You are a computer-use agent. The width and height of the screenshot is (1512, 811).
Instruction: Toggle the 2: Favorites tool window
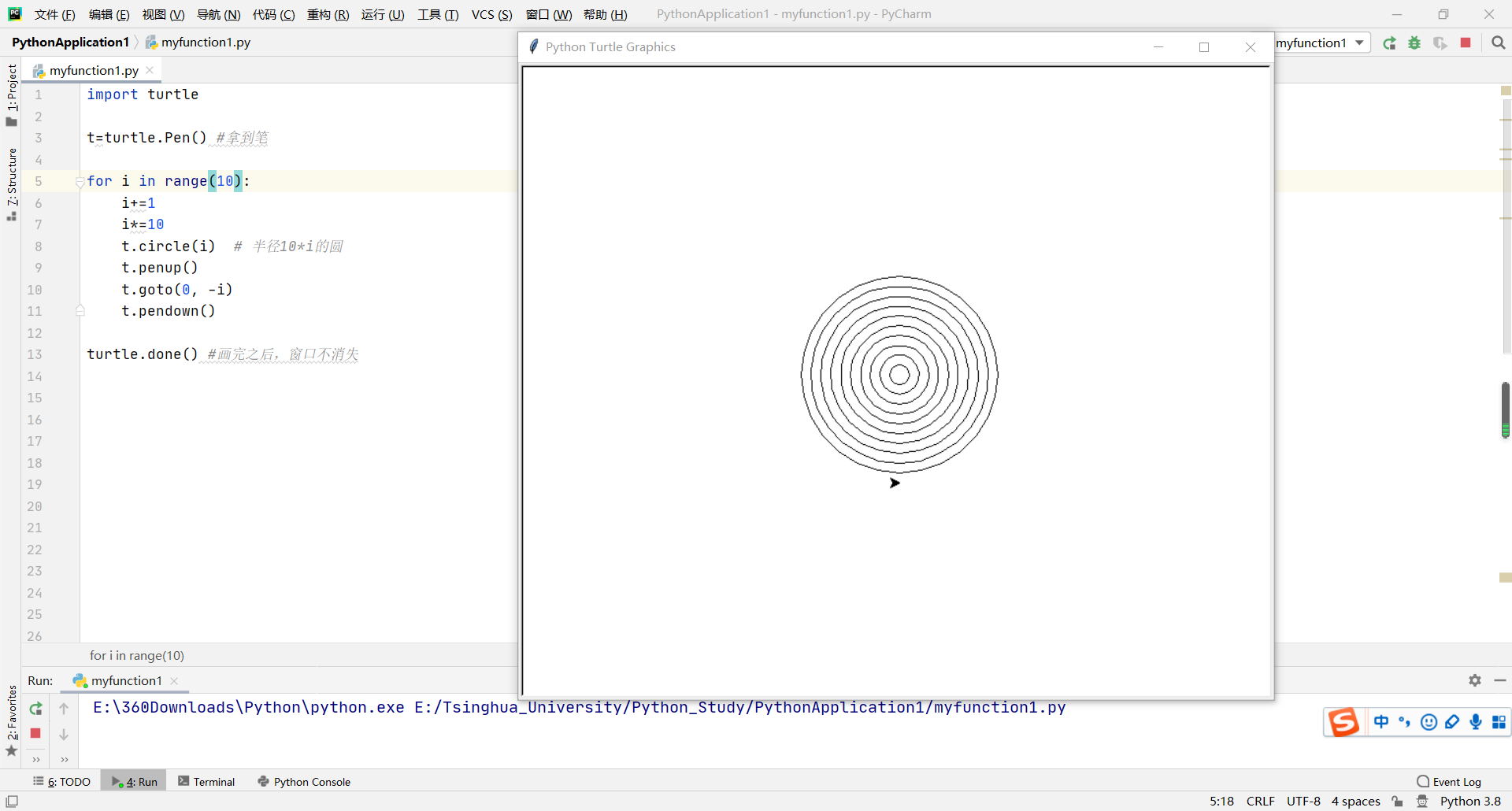click(11, 720)
